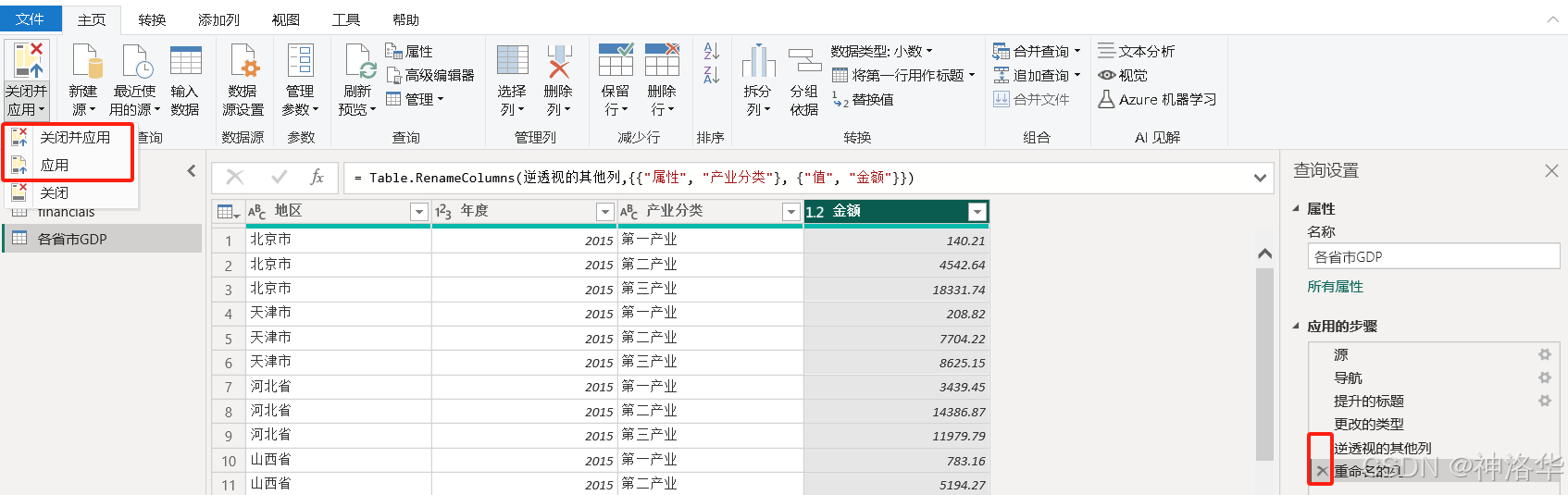Screen dimensions: 1568x495
Task: Click the 分组依据 group by icon
Action: (804, 61)
